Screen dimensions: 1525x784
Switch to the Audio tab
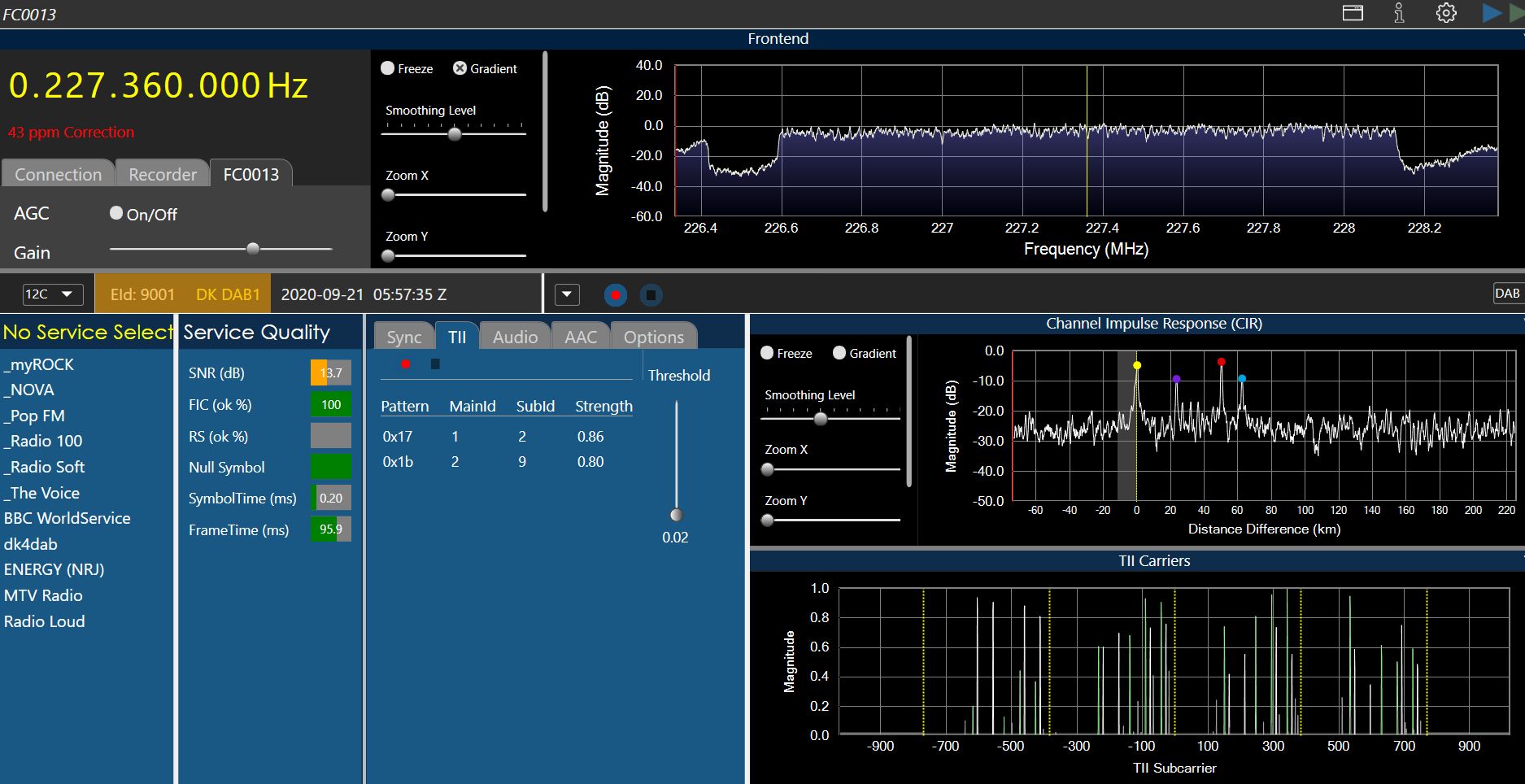point(515,337)
